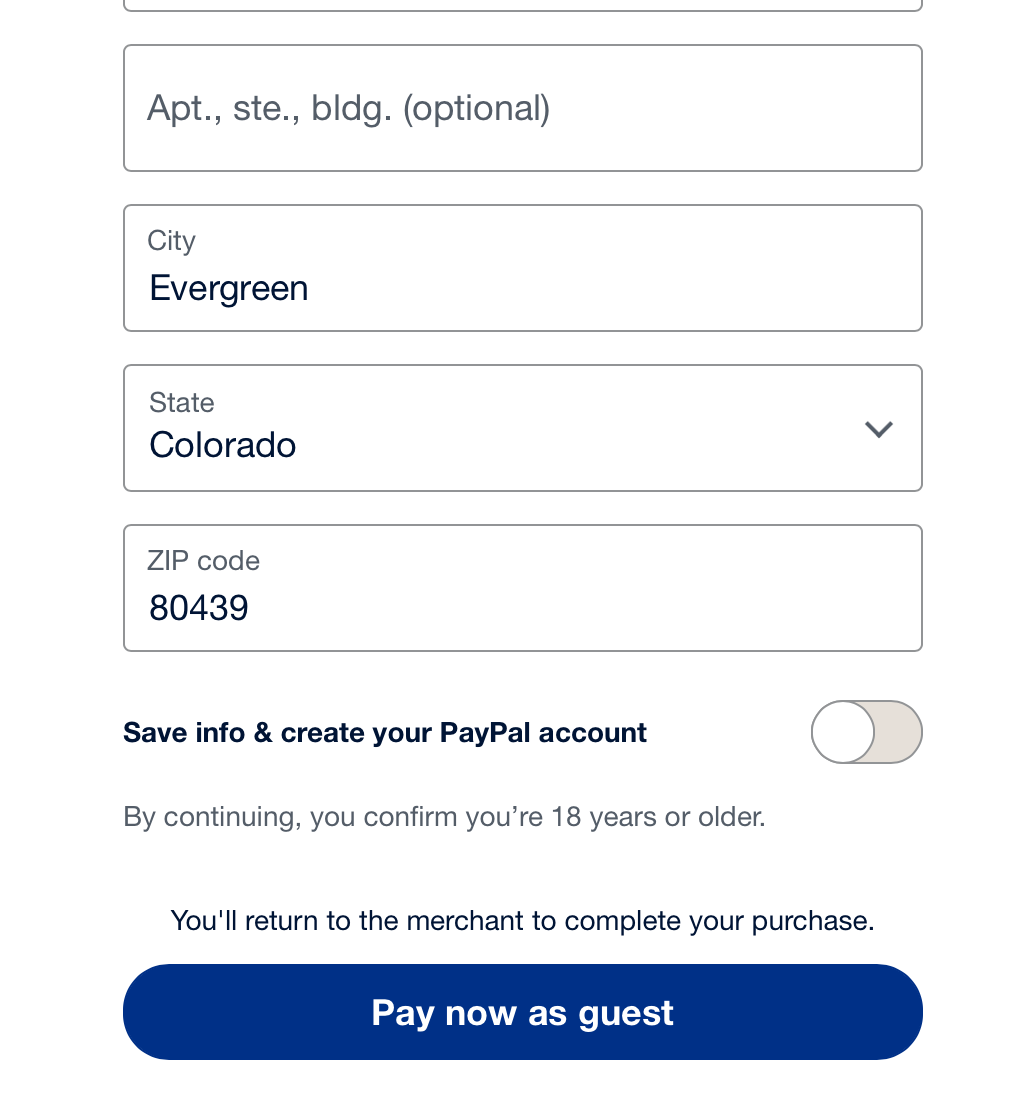Select the Colorado value in State
This screenshot has height=1100, width=1017.
(x=223, y=445)
